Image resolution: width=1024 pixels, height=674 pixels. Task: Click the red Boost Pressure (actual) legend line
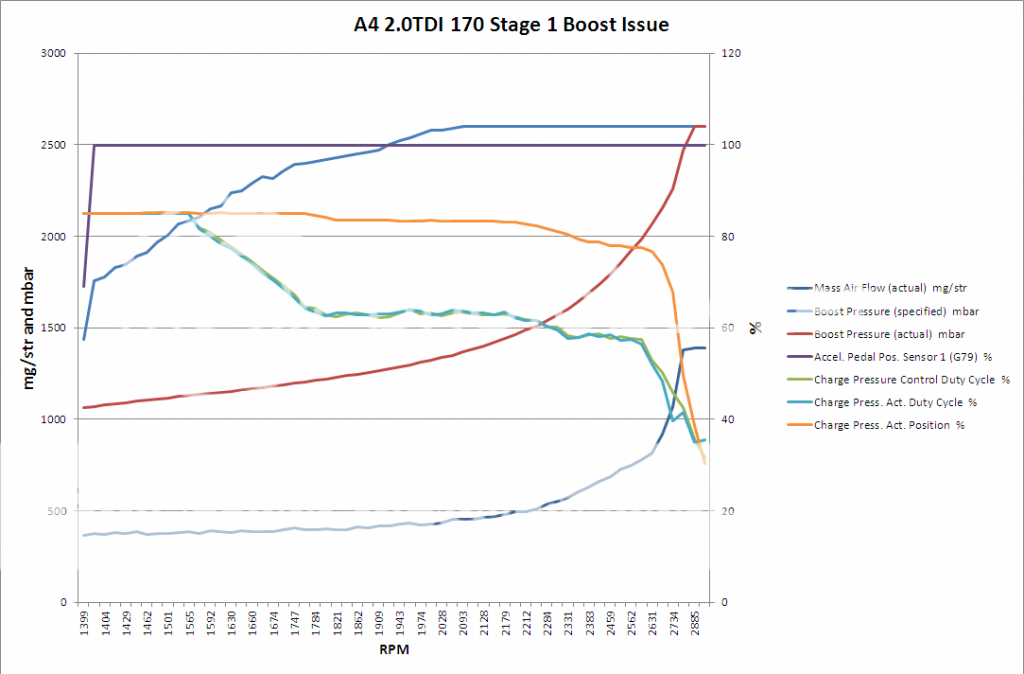tap(800, 334)
